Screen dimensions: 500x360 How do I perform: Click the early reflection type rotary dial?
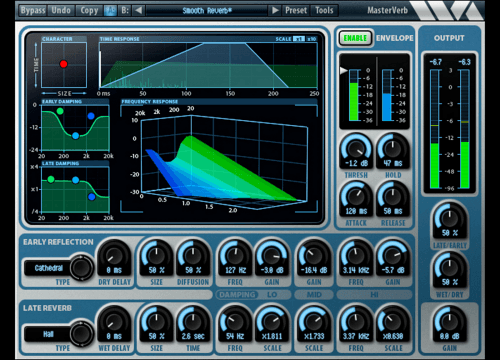81,267
